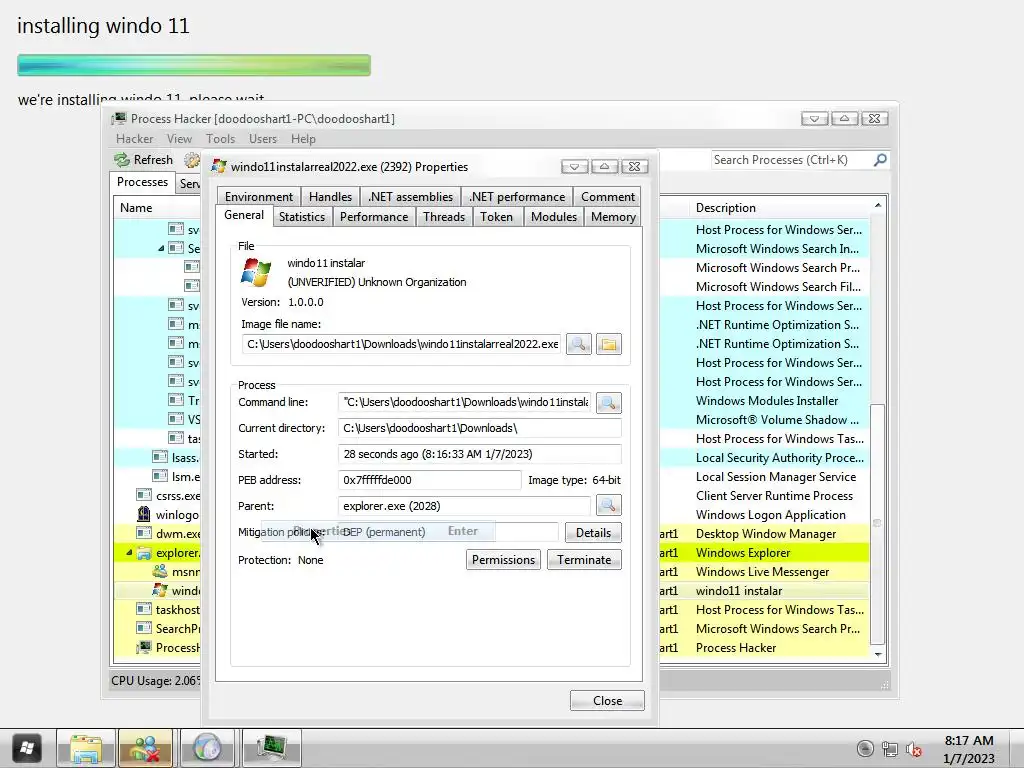Open the file location folder icon button
The image size is (1024, 768).
[x=609, y=344]
